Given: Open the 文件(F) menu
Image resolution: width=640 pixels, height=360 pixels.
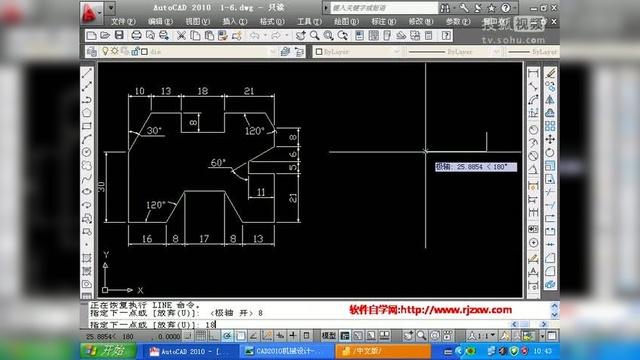Looking at the screenshot, I should click(x=123, y=21).
